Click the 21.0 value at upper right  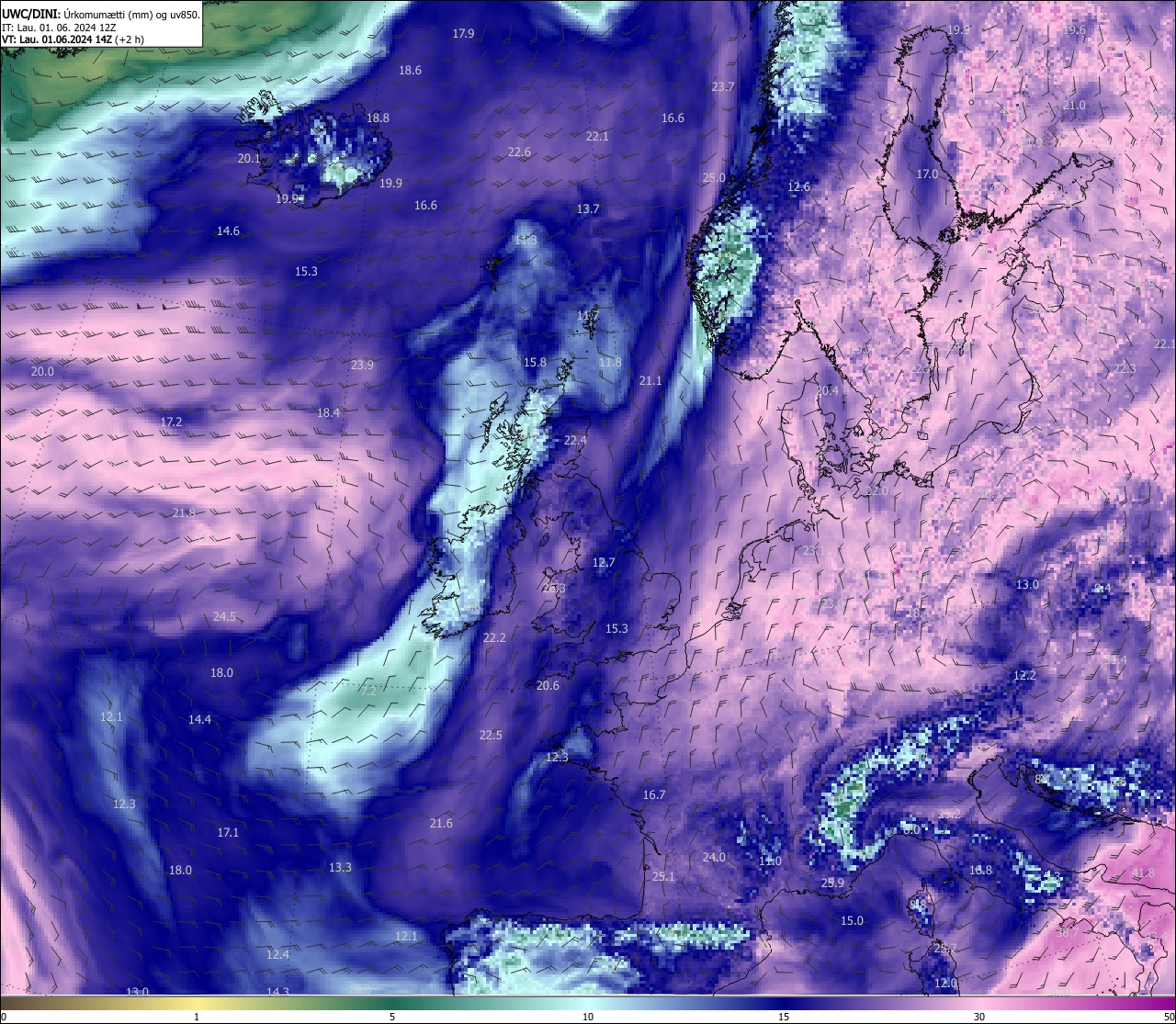1074,106
